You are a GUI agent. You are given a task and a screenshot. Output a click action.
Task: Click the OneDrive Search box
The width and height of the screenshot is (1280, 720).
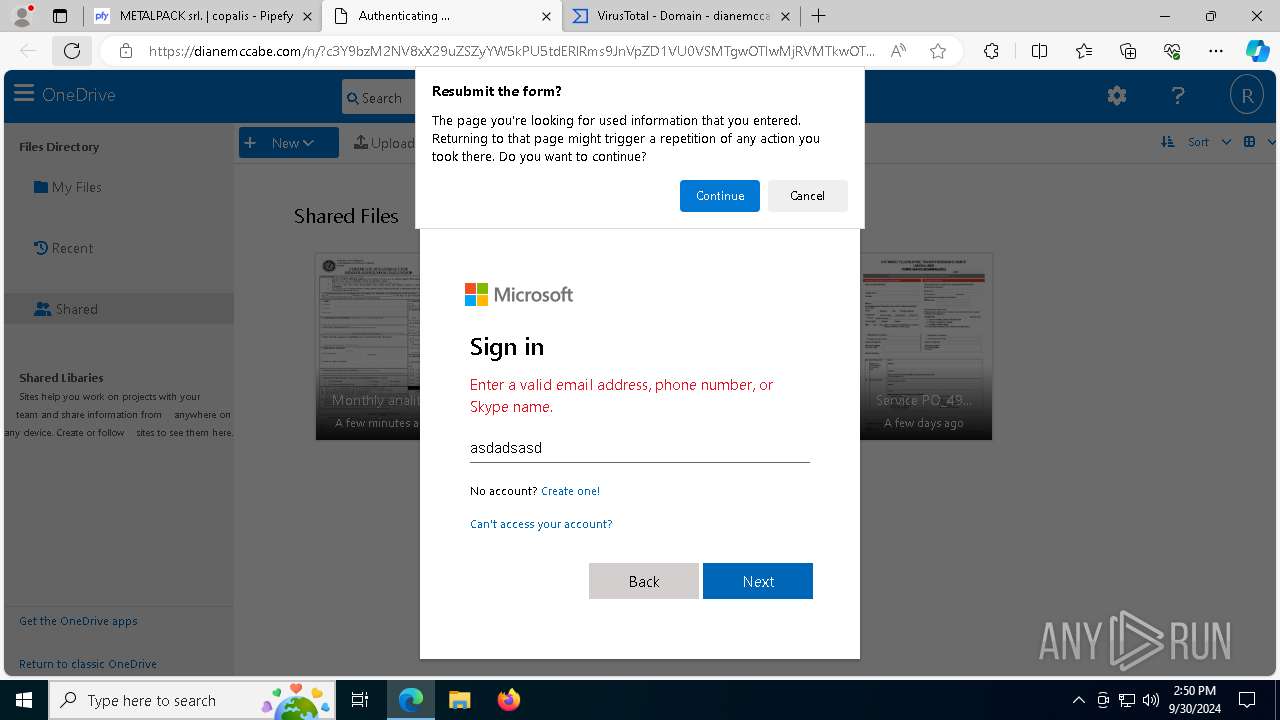[379, 98]
